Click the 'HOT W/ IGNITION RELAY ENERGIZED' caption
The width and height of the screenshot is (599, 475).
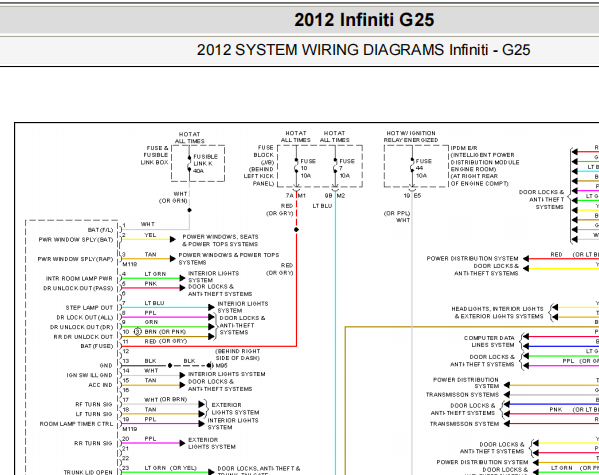coord(411,136)
